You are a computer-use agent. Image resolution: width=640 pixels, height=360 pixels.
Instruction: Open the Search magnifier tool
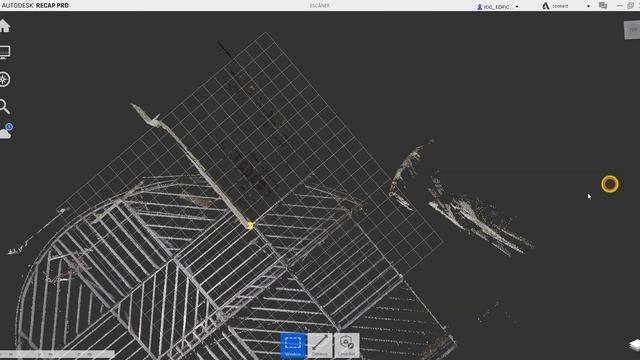tap(4, 107)
